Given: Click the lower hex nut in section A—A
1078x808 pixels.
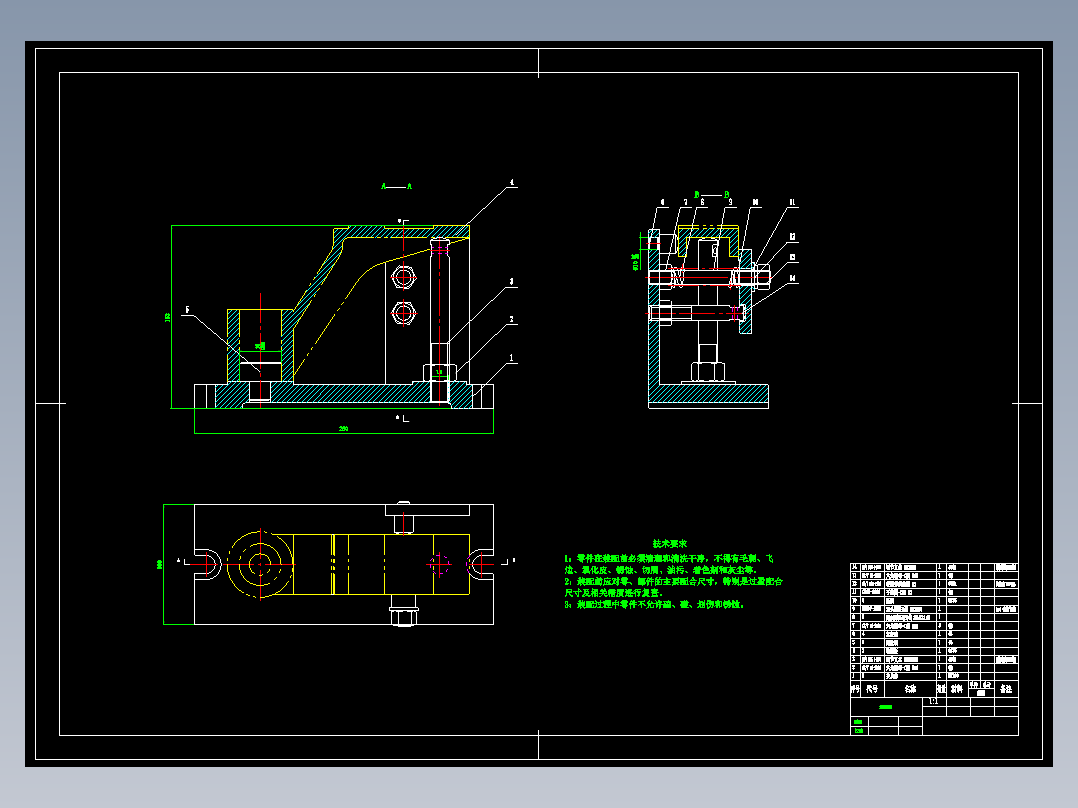Looking at the screenshot, I should pos(404,314).
